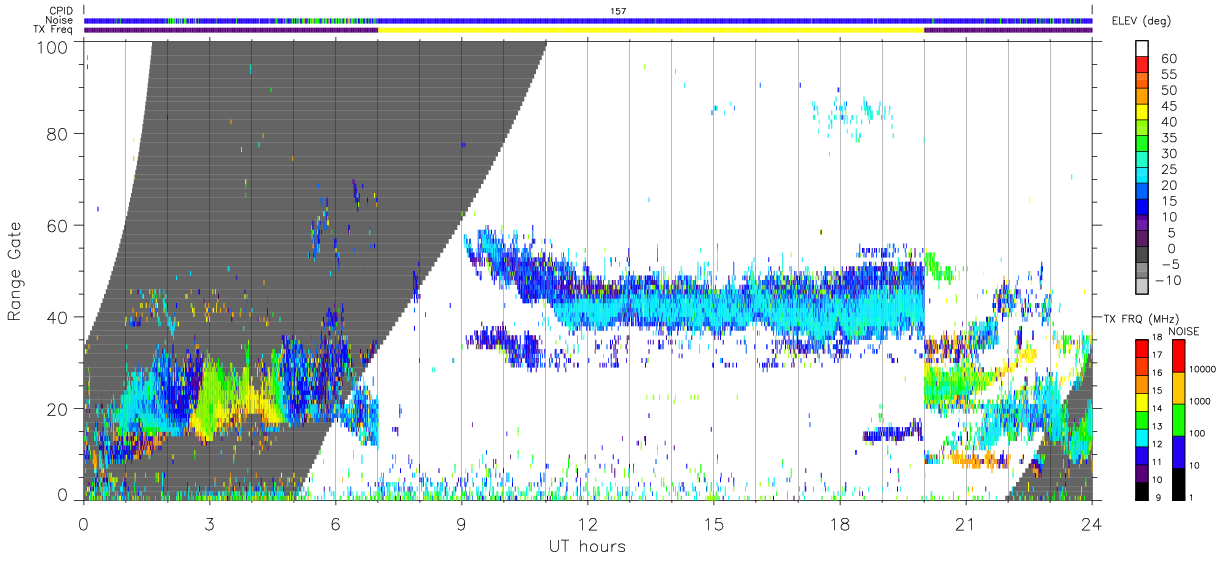1228x567 pixels.
Task: Click the UT hour "3" tick label
Action: [x=209, y=524]
